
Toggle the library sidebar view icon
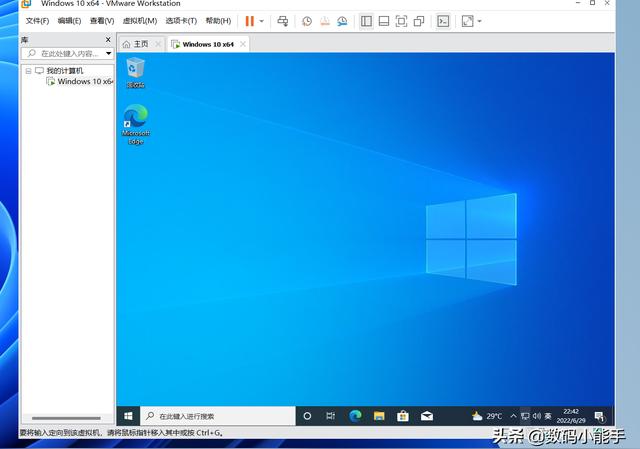coord(366,21)
